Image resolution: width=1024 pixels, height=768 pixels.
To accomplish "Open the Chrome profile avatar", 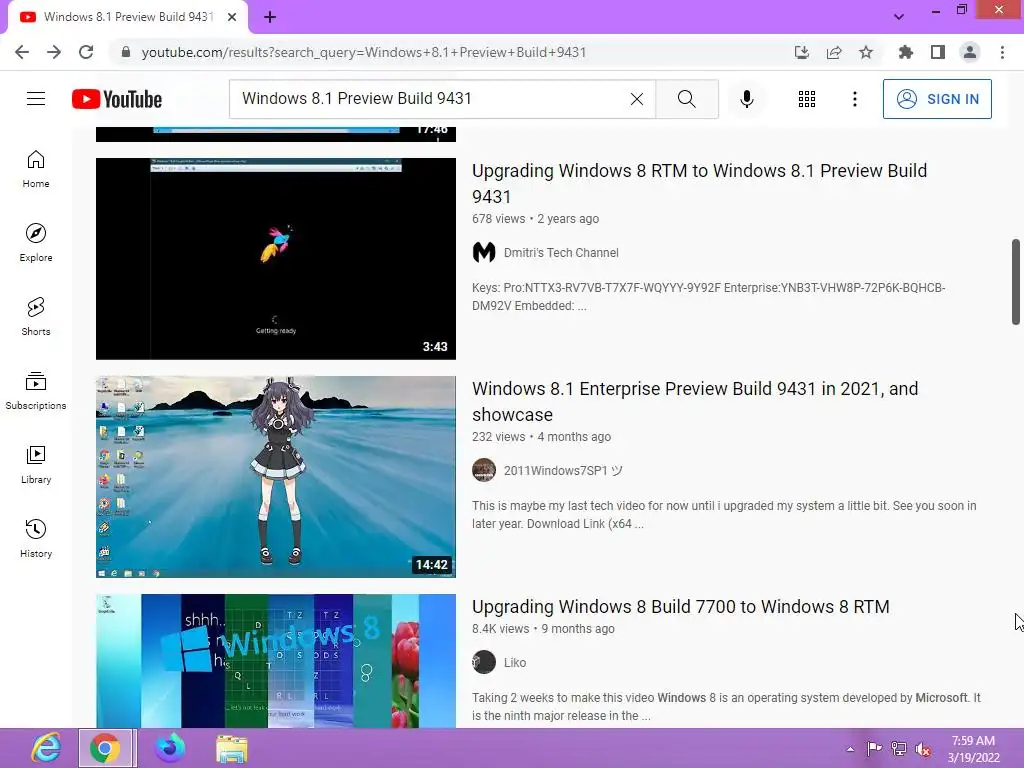I will pos(970,52).
